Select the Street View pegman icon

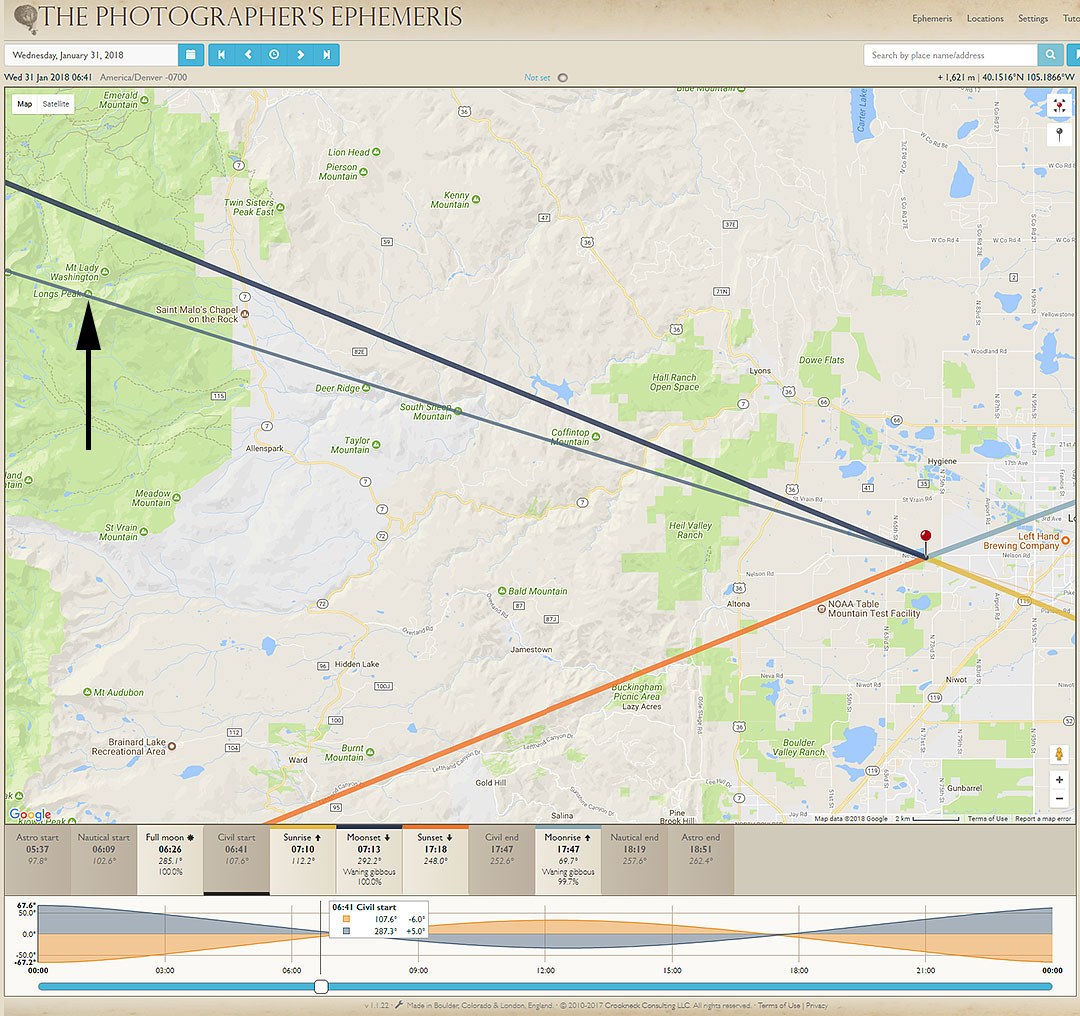[x=1059, y=754]
